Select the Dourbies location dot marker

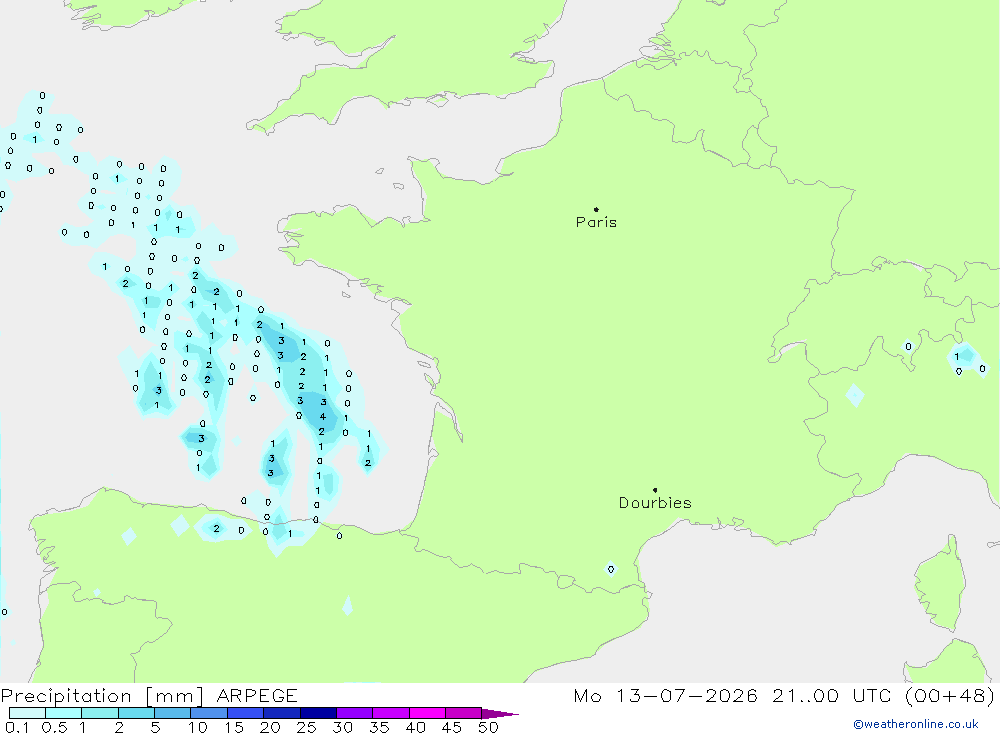[655, 490]
